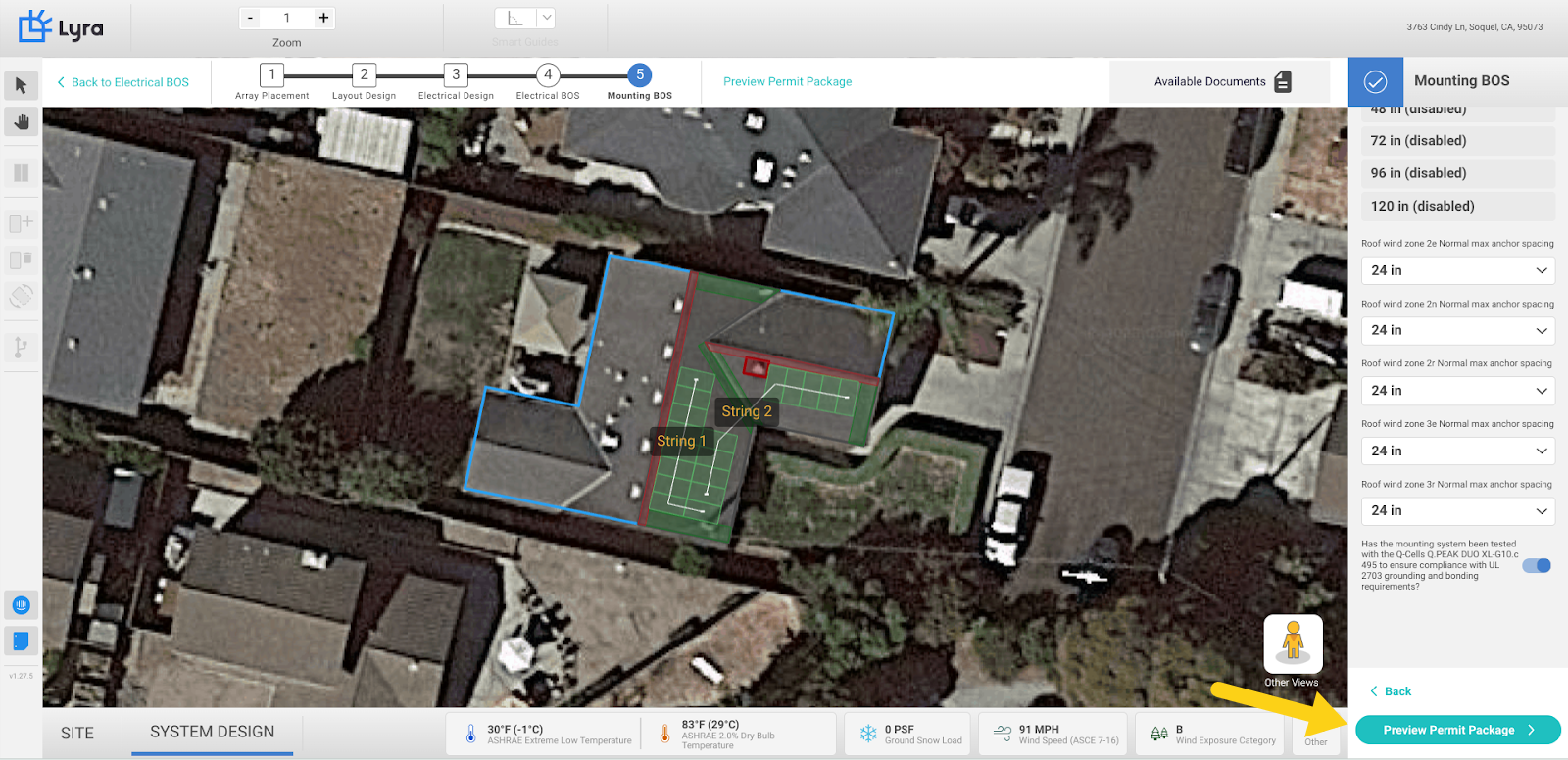Click the Available Documents file icon
Screen dimensions: 1568x760
point(1283,82)
